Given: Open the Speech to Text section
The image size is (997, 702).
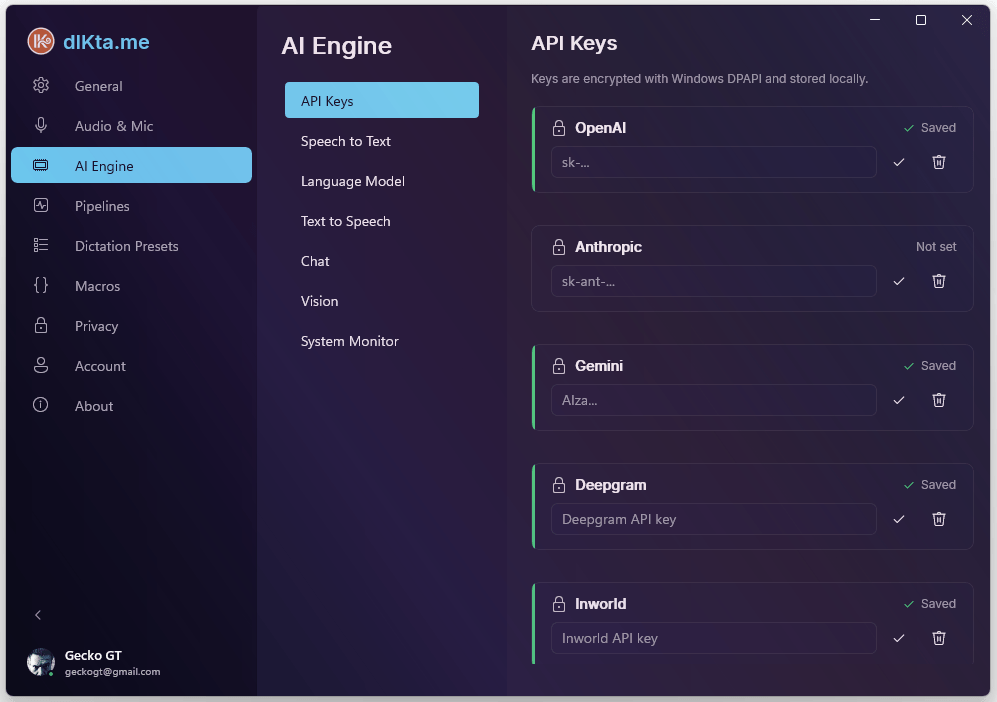Looking at the screenshot, I should (x=382, y=141).
